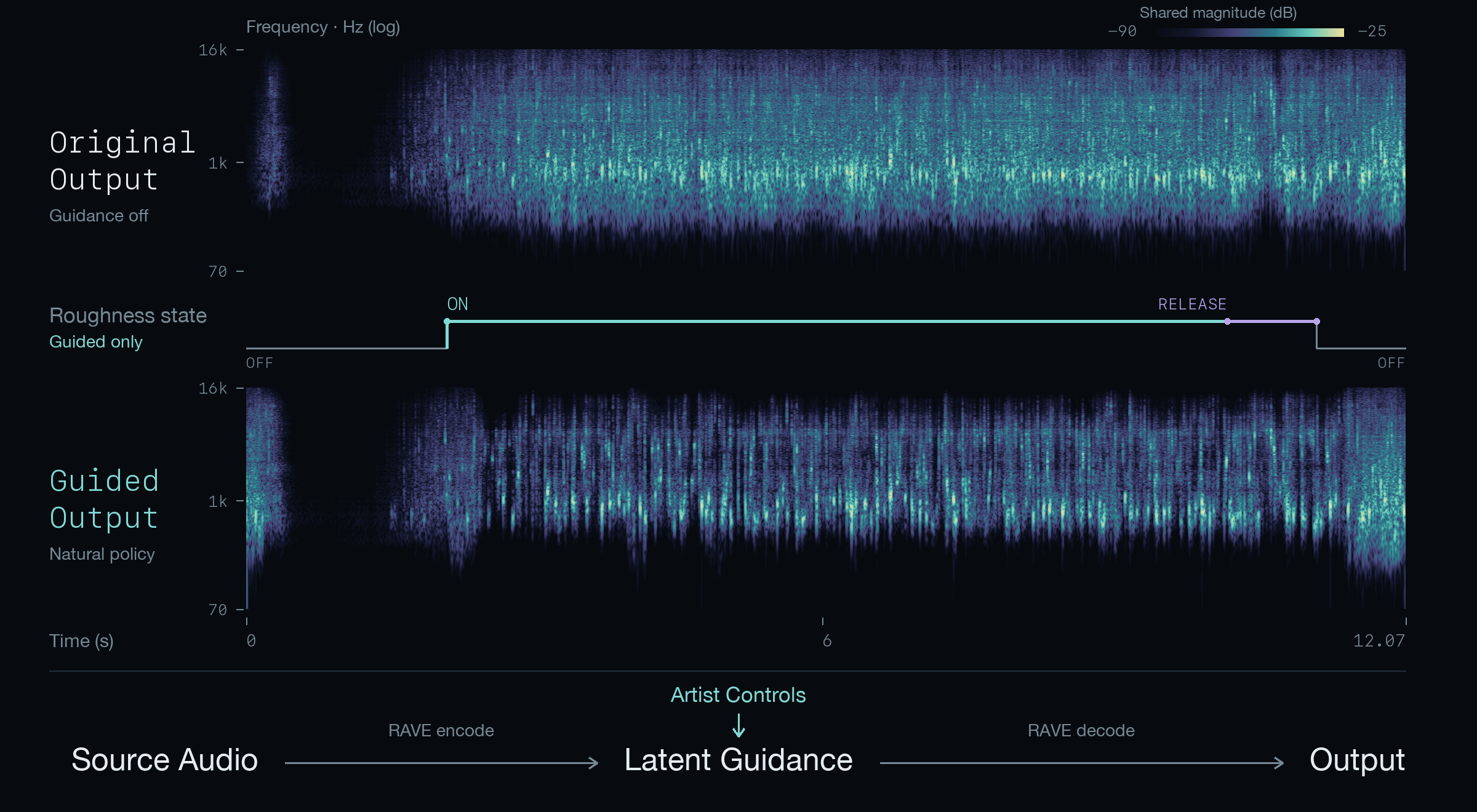Click the 'Latent Guidance' text
1477x812 pixels.
point(738,760)
